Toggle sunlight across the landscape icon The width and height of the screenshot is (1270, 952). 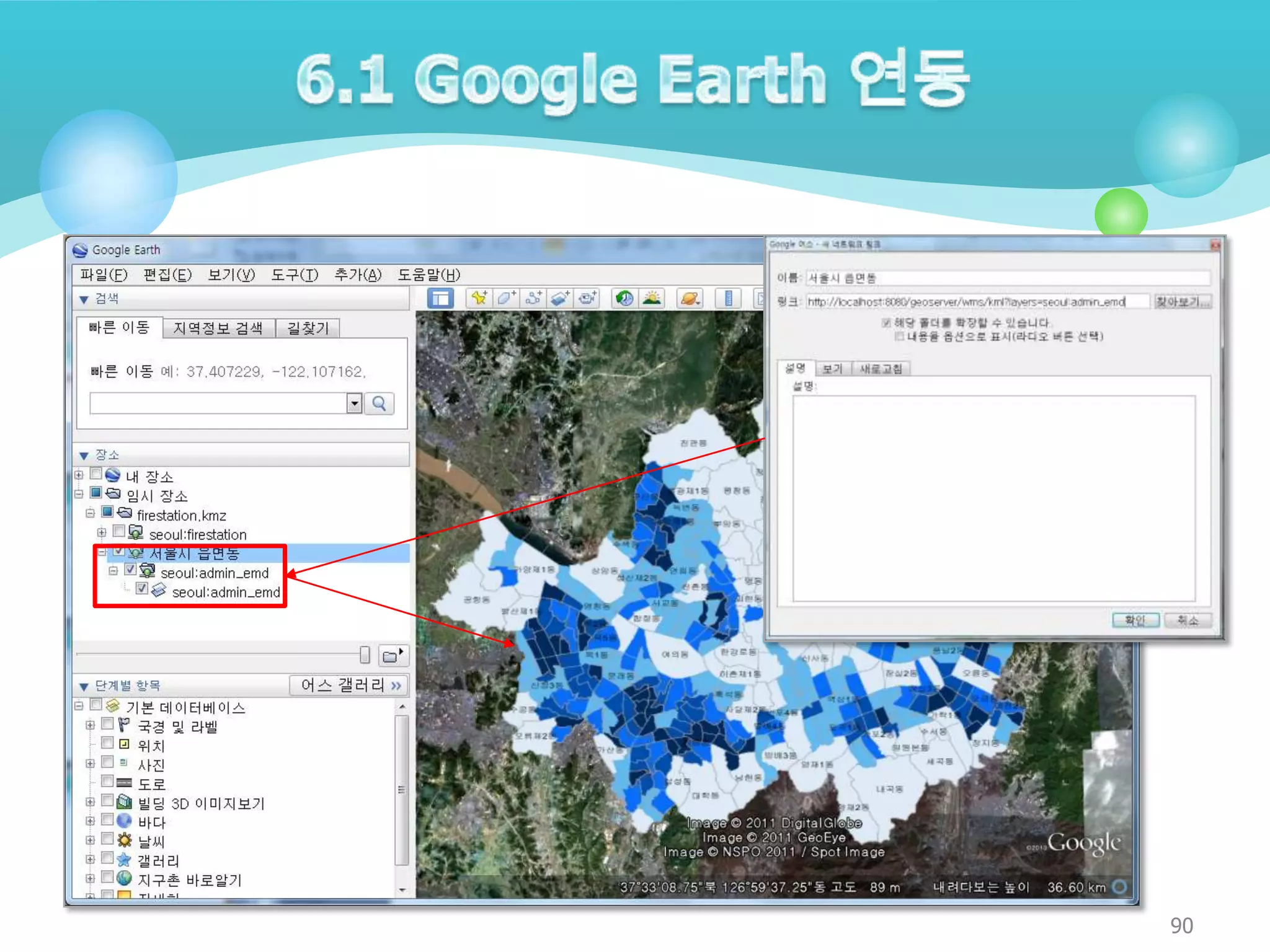[651, 299]
